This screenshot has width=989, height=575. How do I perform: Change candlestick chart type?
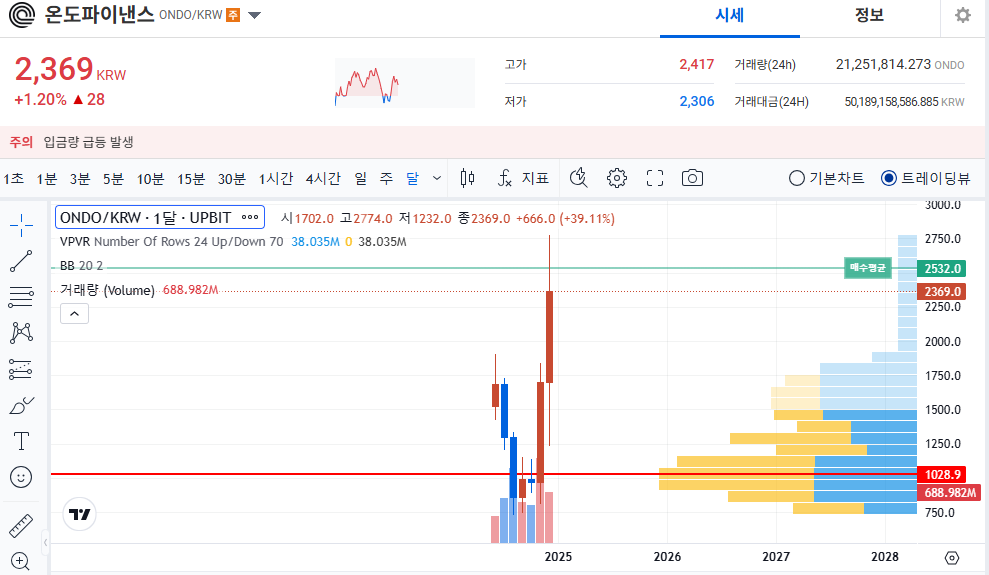coord(467,178)
